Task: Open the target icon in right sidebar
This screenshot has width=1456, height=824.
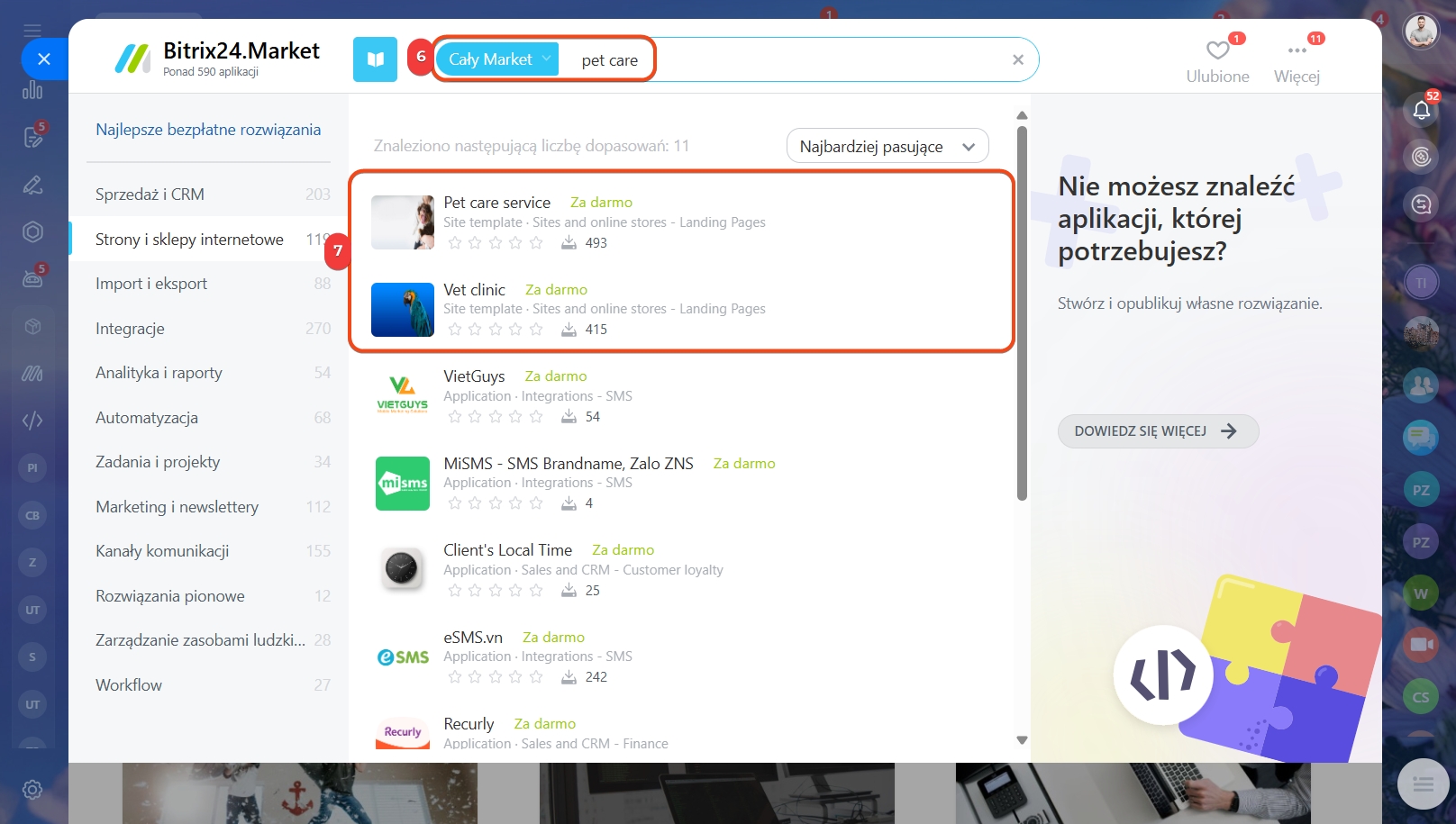Action: [x=1422, y=157]
